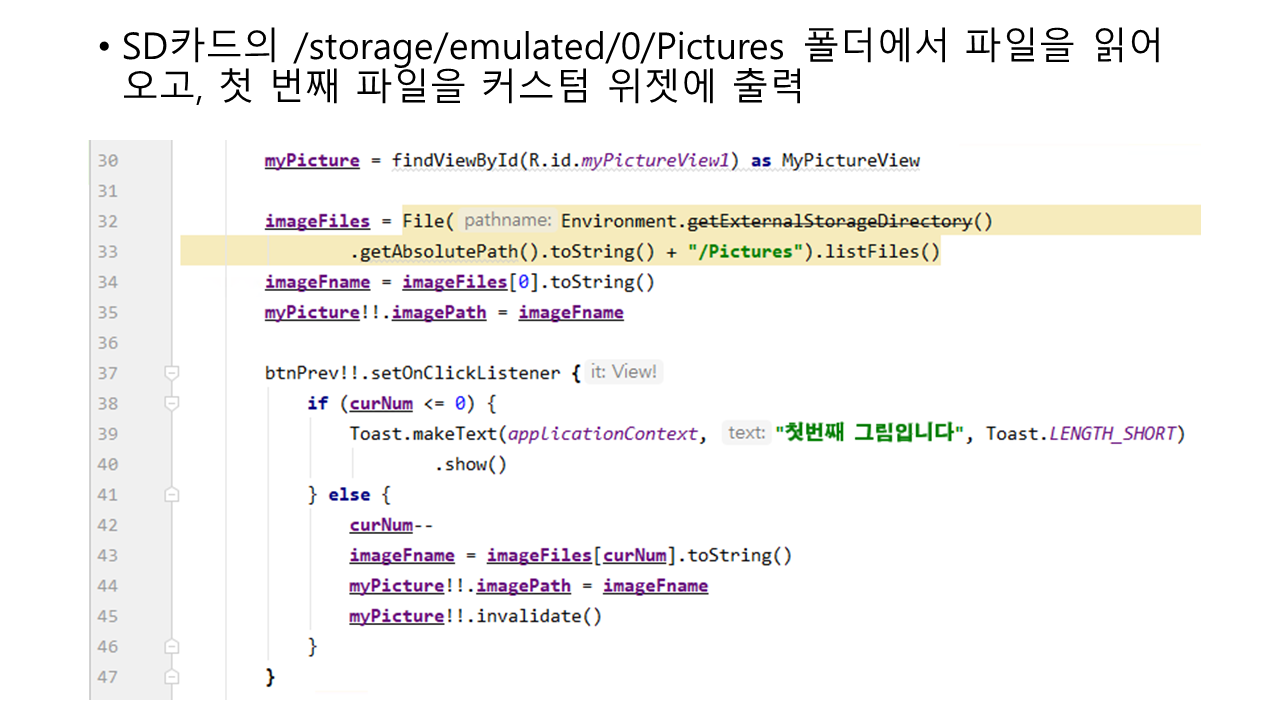Collapse the if-block fold marker on line 38

click(x=172, y=403)
